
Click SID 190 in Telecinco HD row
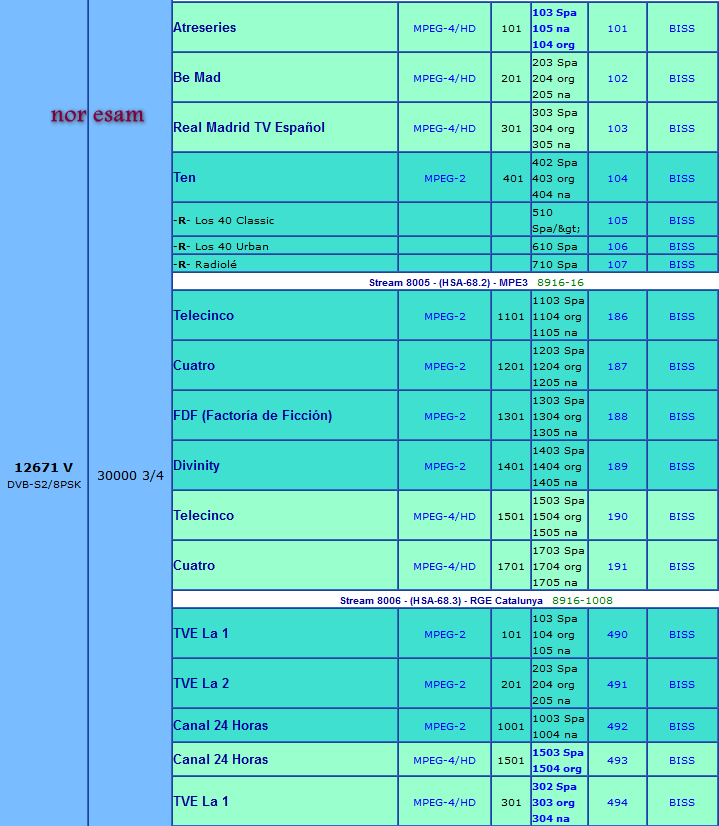tap(617, 517)
